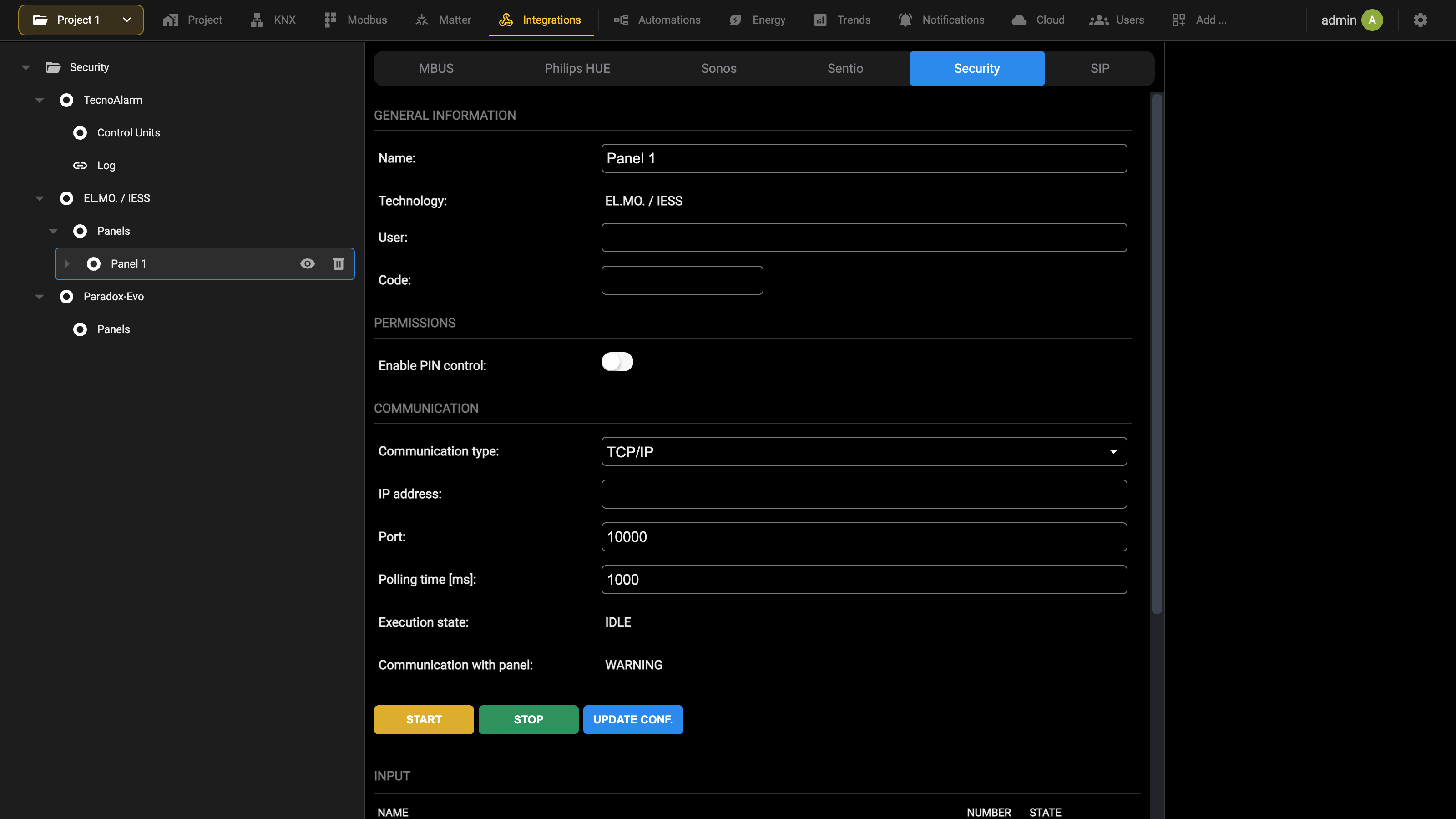The width and height of the screenshot is (1456, 819).
Task: Switch to the Sentio tab
Action: tap(845, 68)
